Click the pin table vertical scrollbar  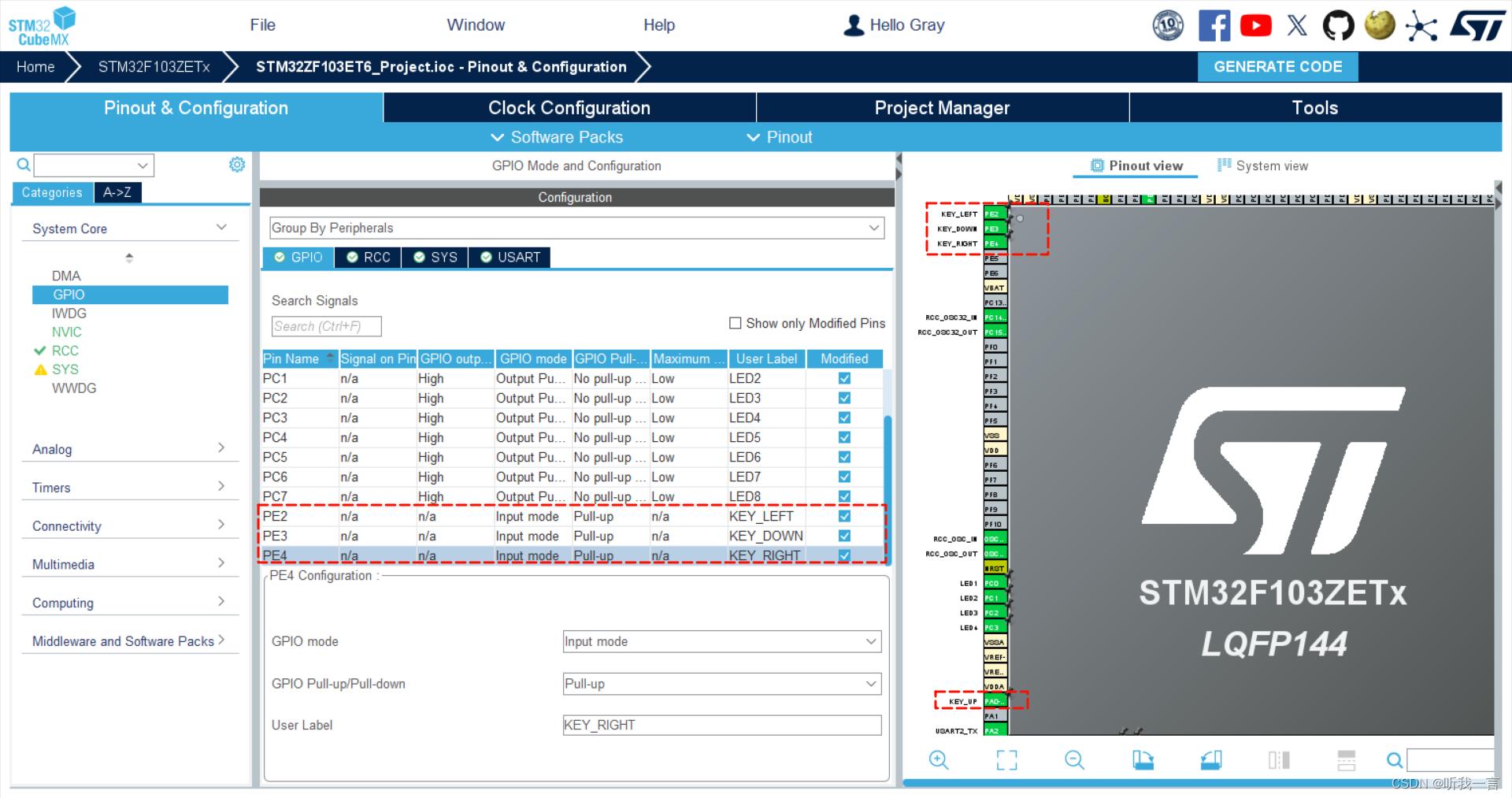(888, 488)
